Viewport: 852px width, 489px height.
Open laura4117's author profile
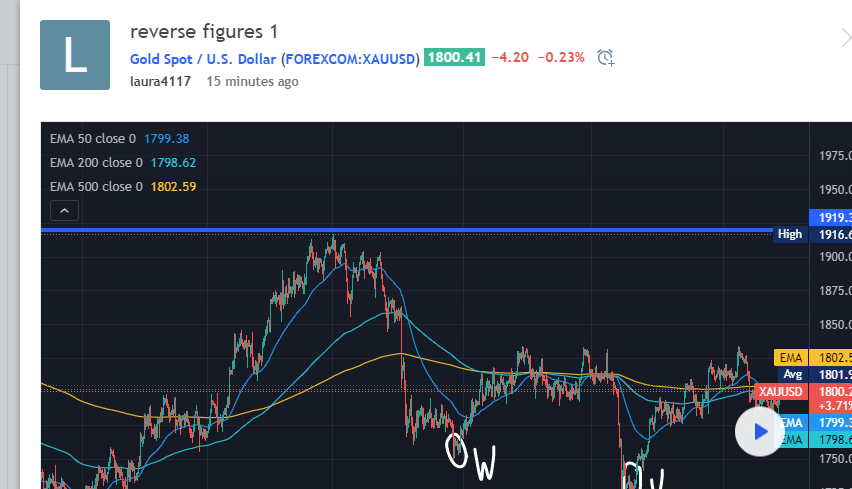coord(160,82)
